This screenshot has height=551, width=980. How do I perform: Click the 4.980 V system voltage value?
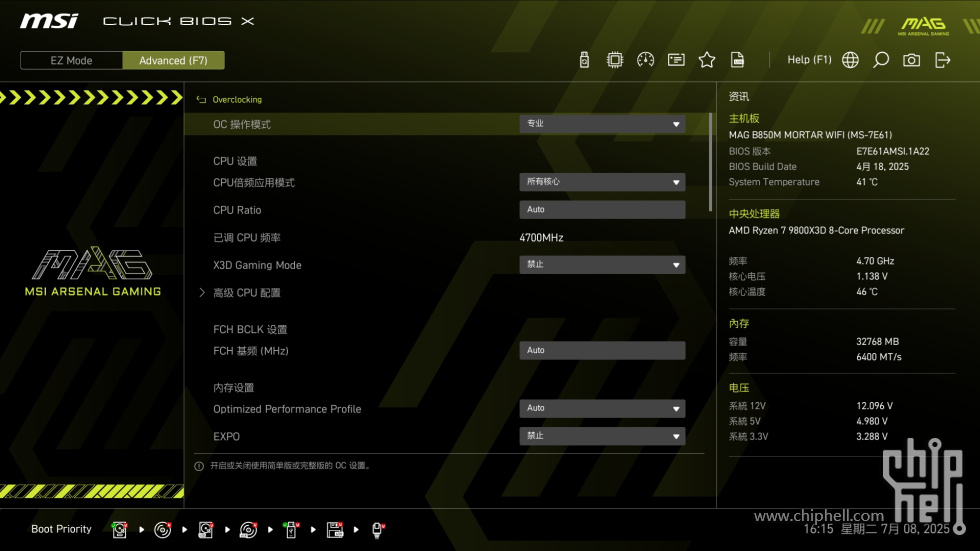coord(872,422)
